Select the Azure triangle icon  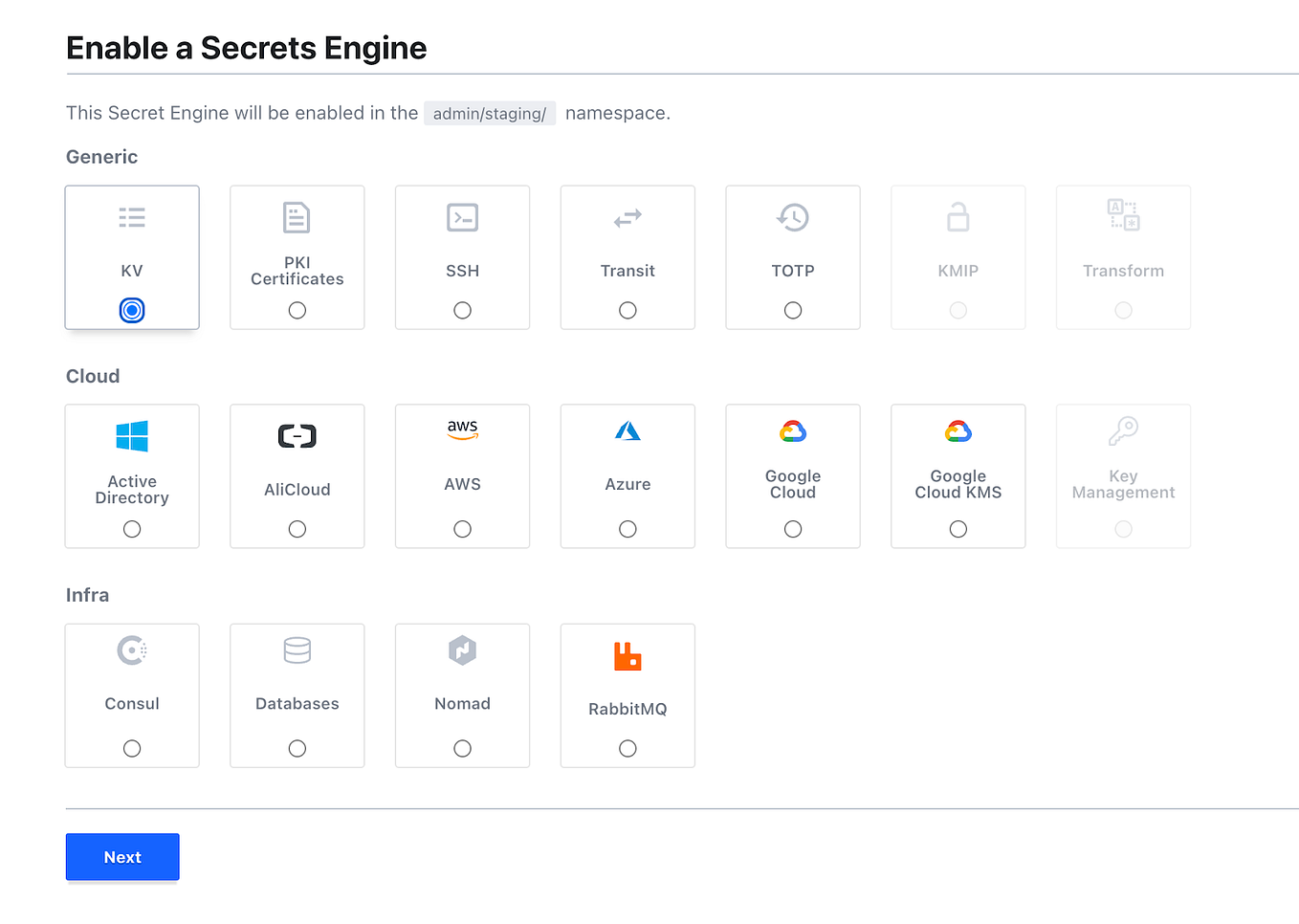(627, 430)
